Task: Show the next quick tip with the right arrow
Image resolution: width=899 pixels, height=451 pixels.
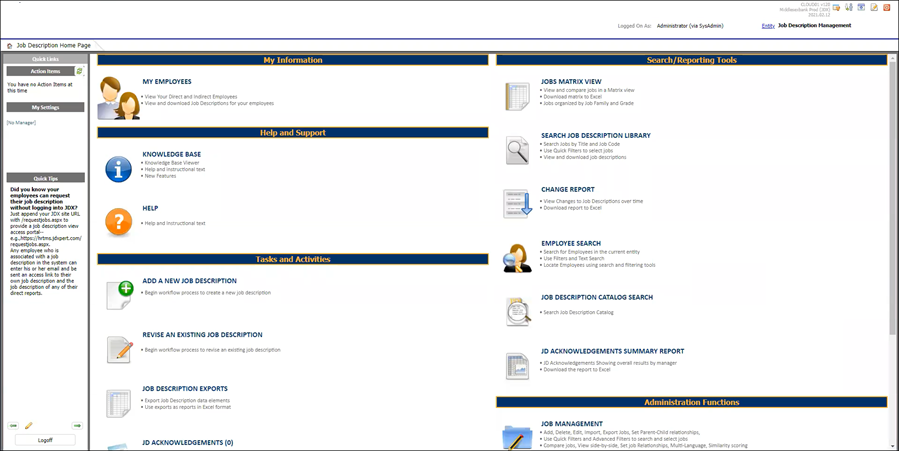Action: pos(77,426)
